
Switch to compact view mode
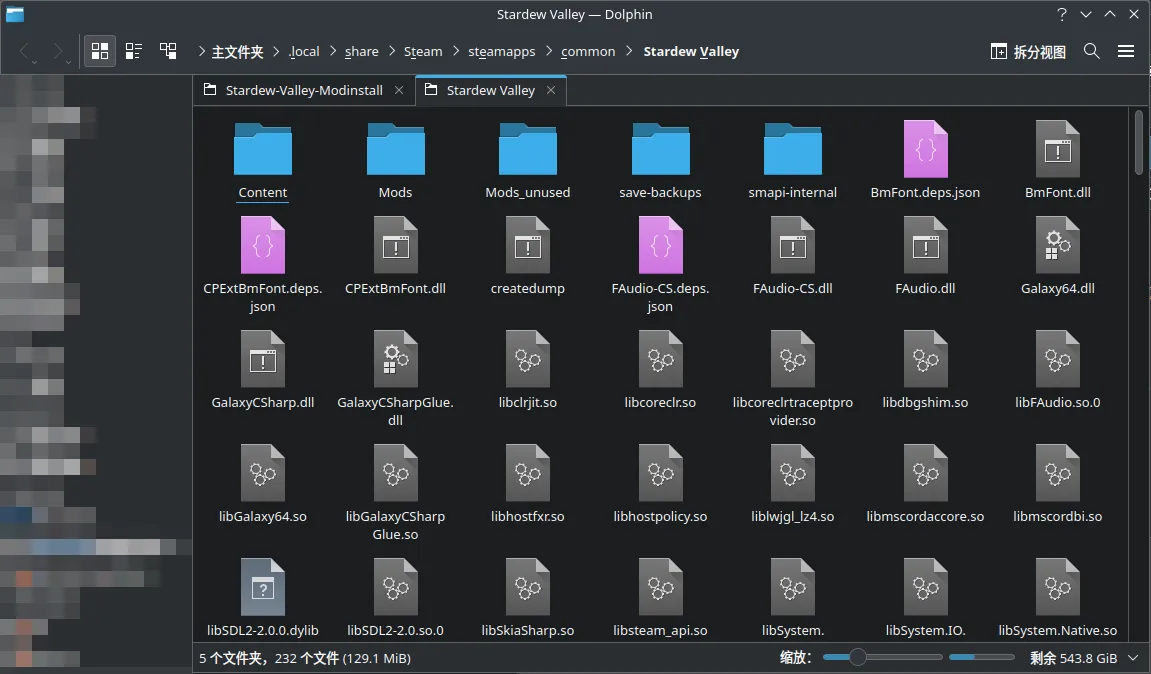tap(134, 51)
